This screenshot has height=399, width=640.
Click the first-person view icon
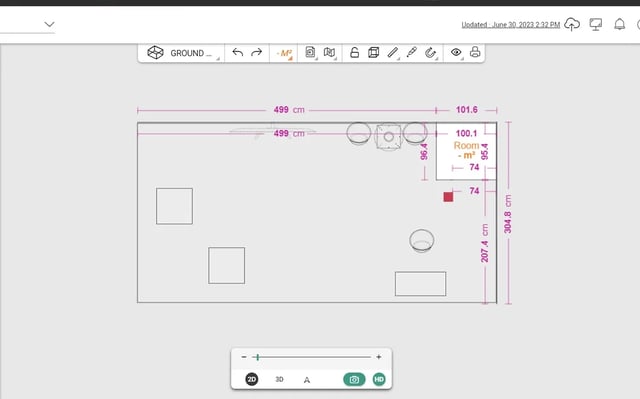307,380
